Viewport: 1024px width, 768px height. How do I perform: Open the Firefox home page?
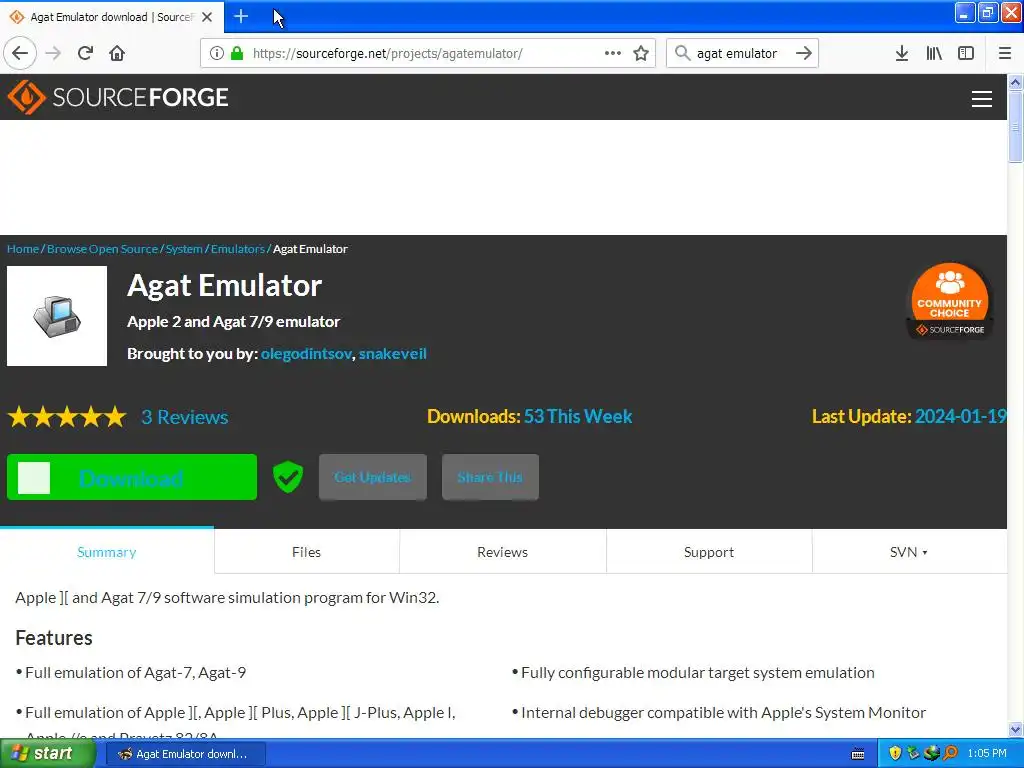(x=117, y=53)
